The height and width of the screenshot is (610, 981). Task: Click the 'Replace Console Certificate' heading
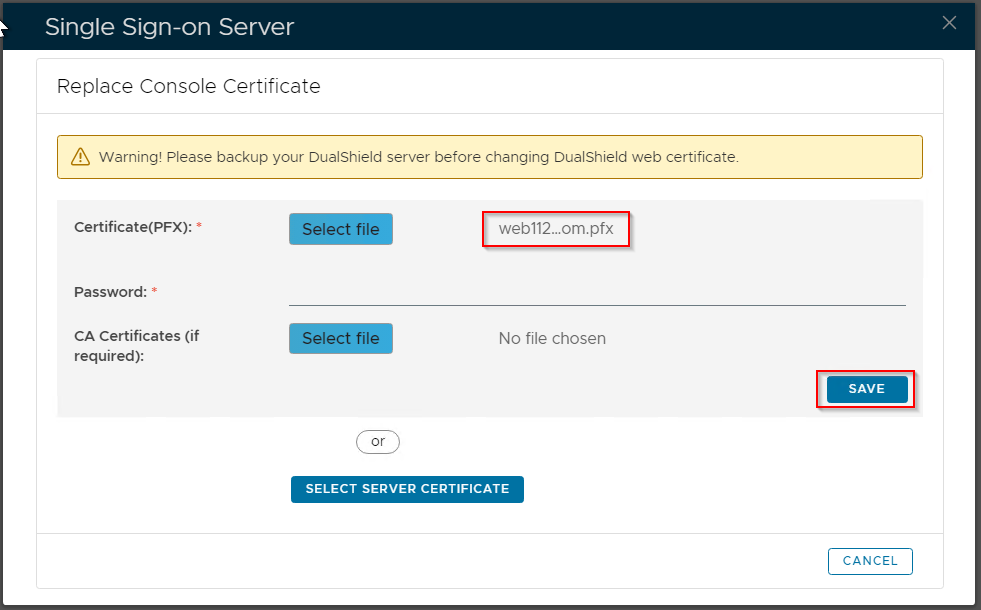coord(188,86)
